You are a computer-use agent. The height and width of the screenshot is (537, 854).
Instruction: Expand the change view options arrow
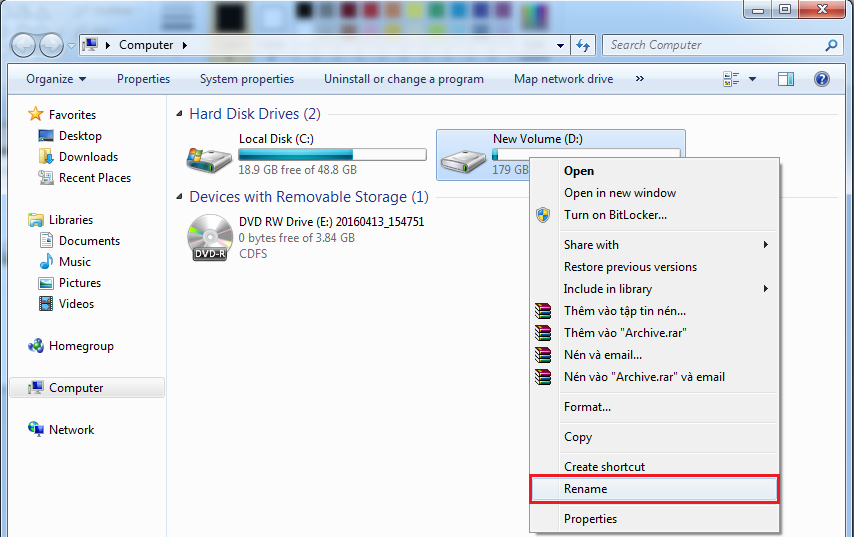pos(752,79)
